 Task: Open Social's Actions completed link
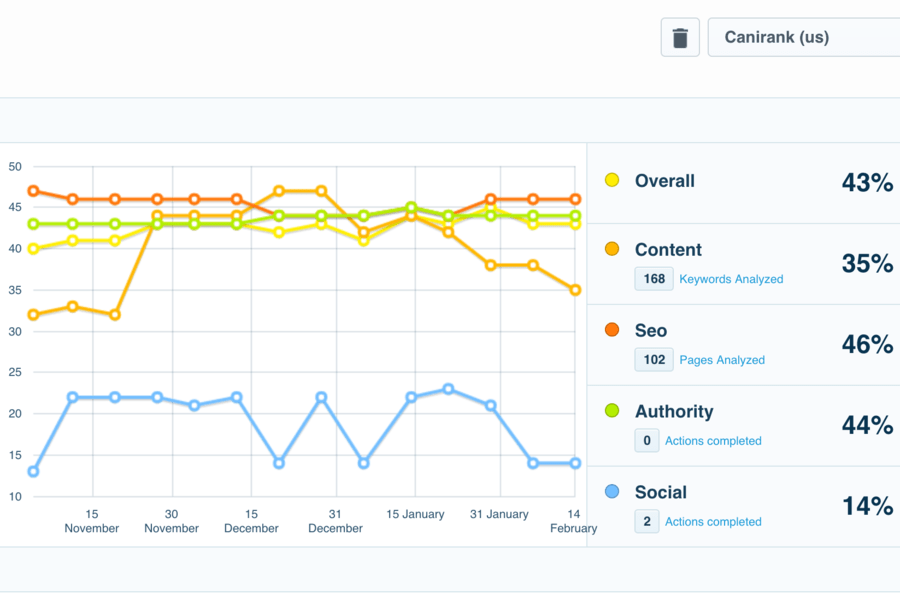click(x=713, y=522)
